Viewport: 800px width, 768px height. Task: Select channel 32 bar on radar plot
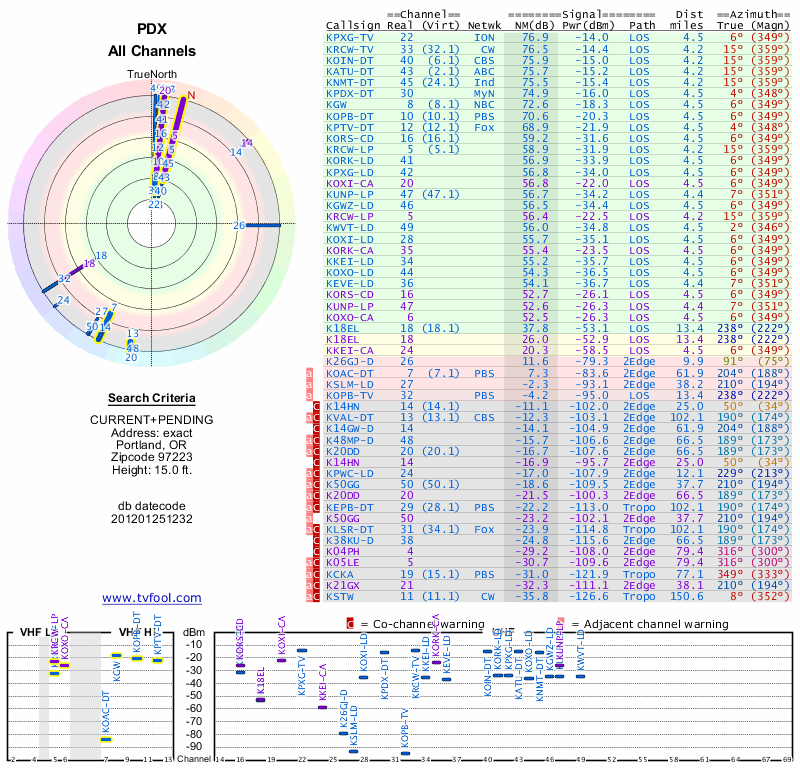(51, 287)
